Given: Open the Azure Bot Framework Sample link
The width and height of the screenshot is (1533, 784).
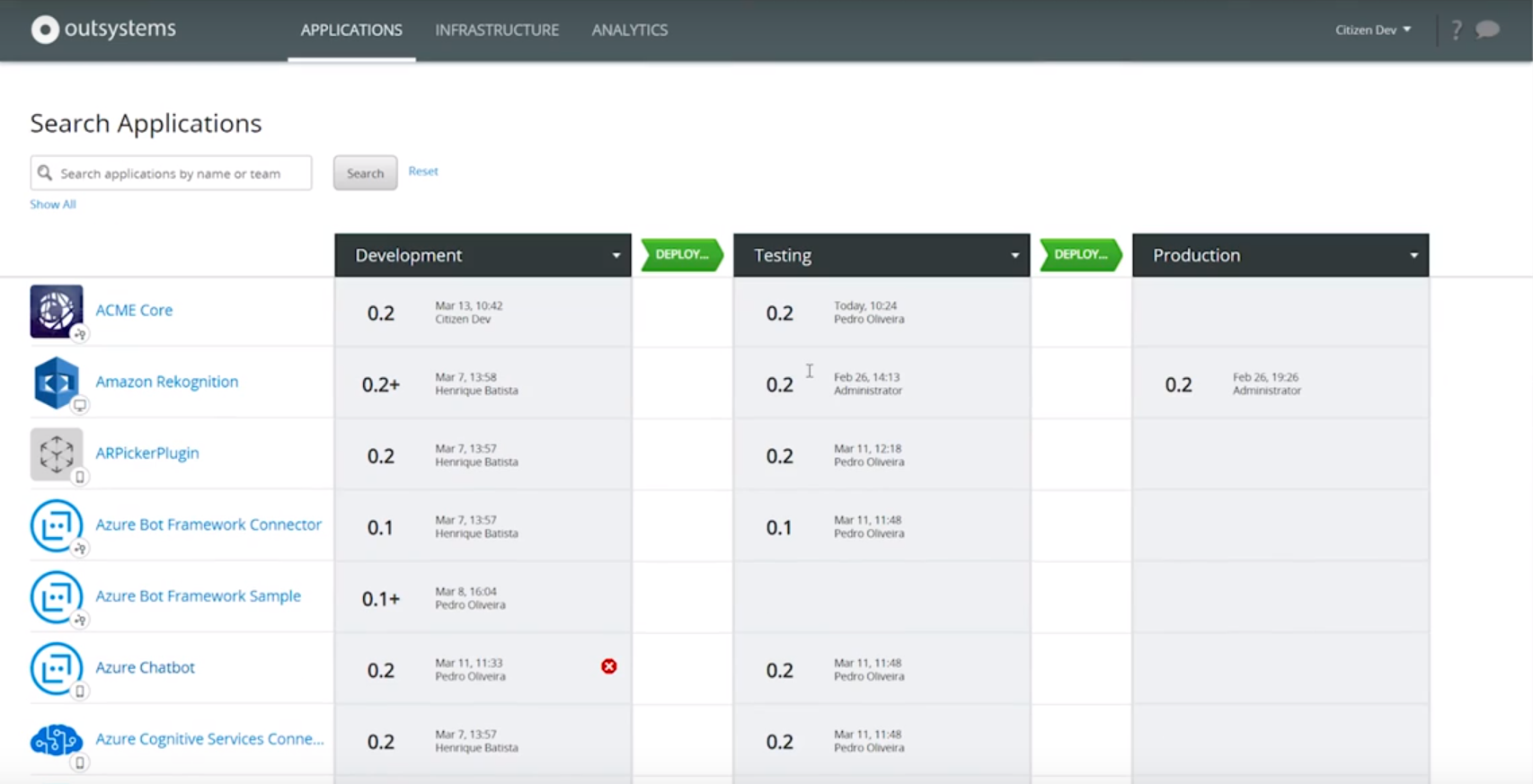Looking at the screenshot, I should (199, 595).
